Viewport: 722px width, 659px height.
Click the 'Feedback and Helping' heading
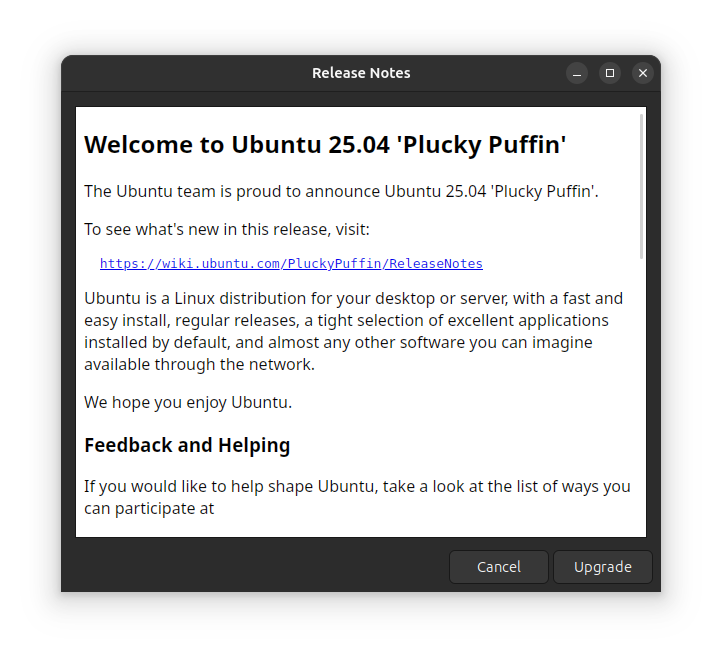tap(187, 445)
